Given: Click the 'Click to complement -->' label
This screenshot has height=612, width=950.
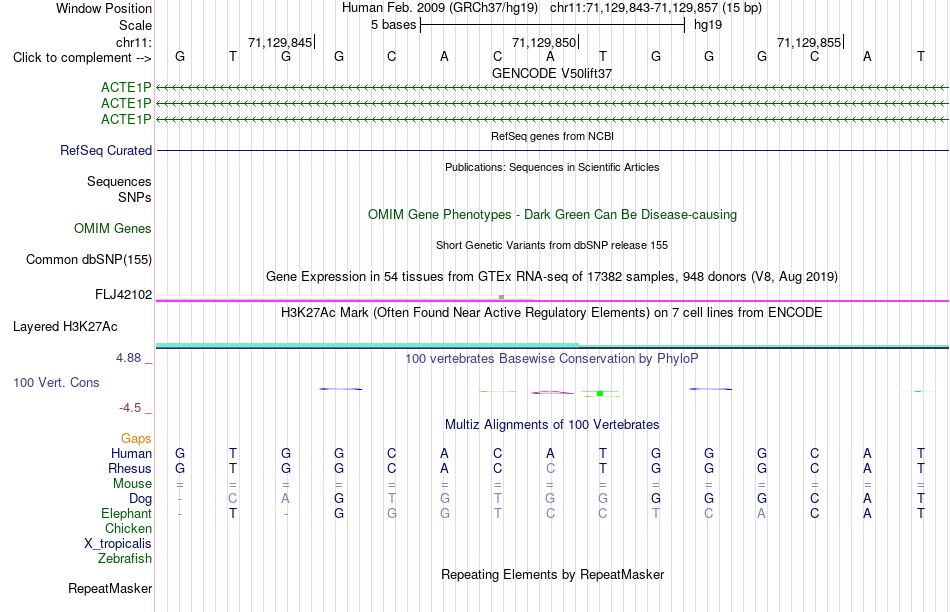Looking at the screenshot, I should (x=82, y=58).
